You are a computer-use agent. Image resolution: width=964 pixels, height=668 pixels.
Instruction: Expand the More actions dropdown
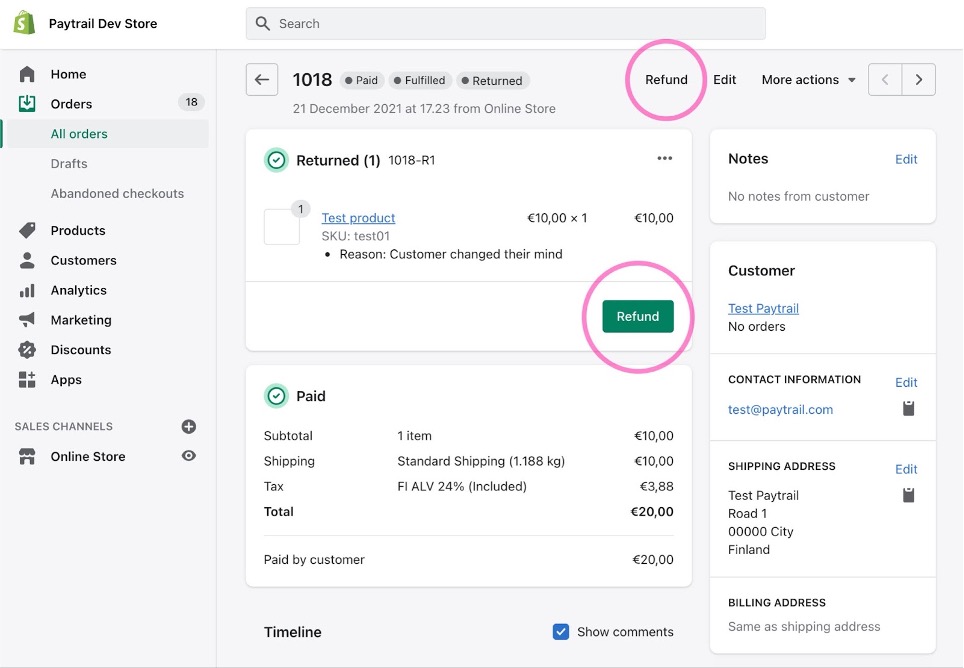808,80
